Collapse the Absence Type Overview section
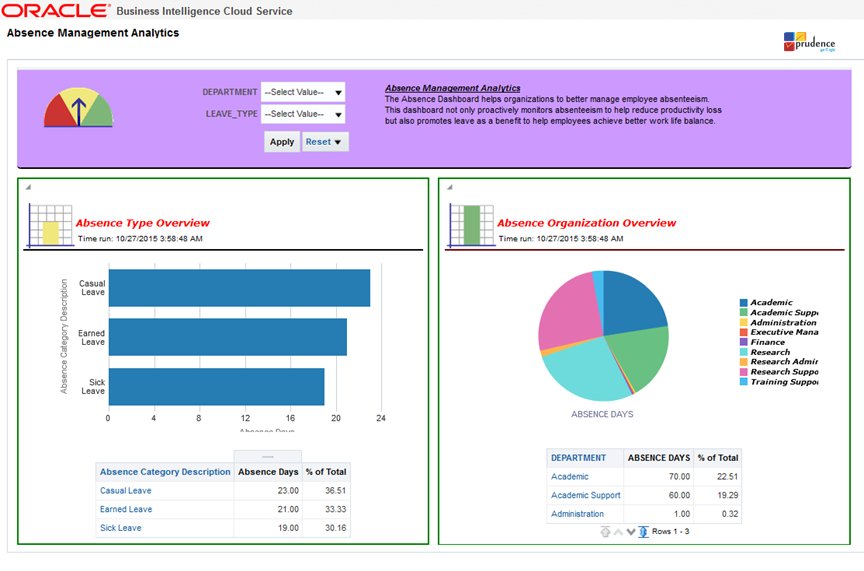The image size is (864, 571). [28, 187]
